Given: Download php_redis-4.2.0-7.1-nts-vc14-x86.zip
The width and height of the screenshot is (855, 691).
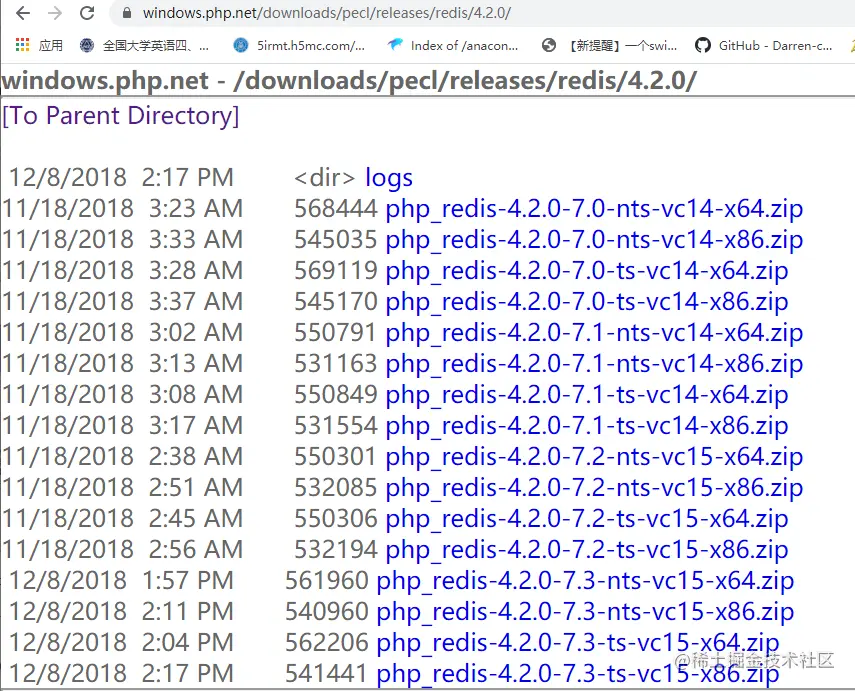Looking at the screenshot, I should pos(594,364).
